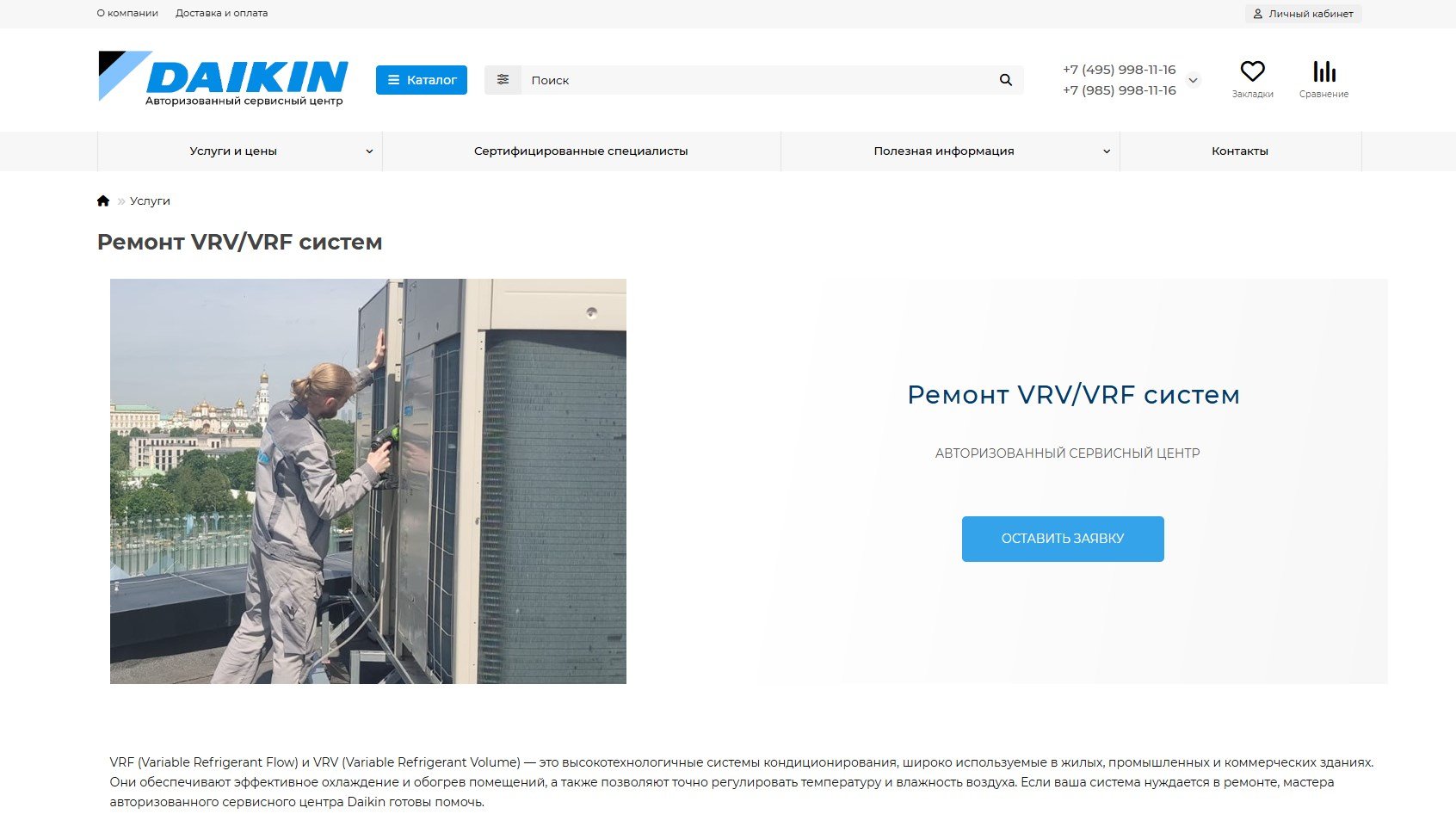Click the user icon for Личный кабинет
Image resolution: width=1456 pixels, height=814 pixels.
1257,14
